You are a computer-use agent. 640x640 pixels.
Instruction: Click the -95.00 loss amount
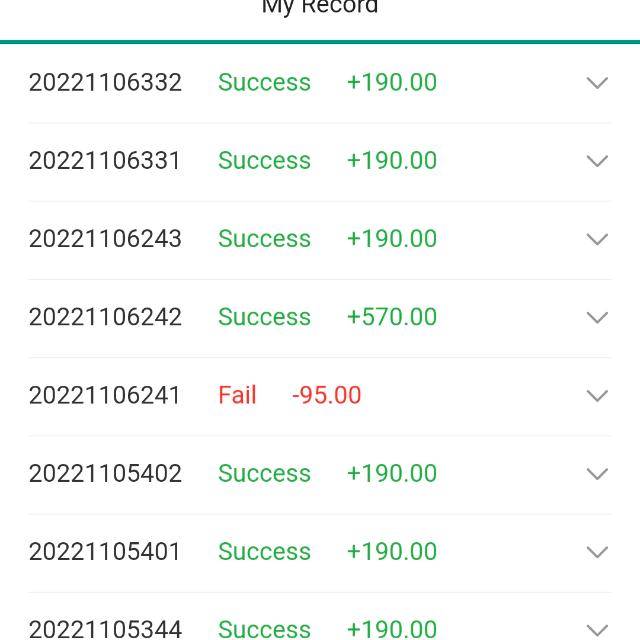point(327,395)
